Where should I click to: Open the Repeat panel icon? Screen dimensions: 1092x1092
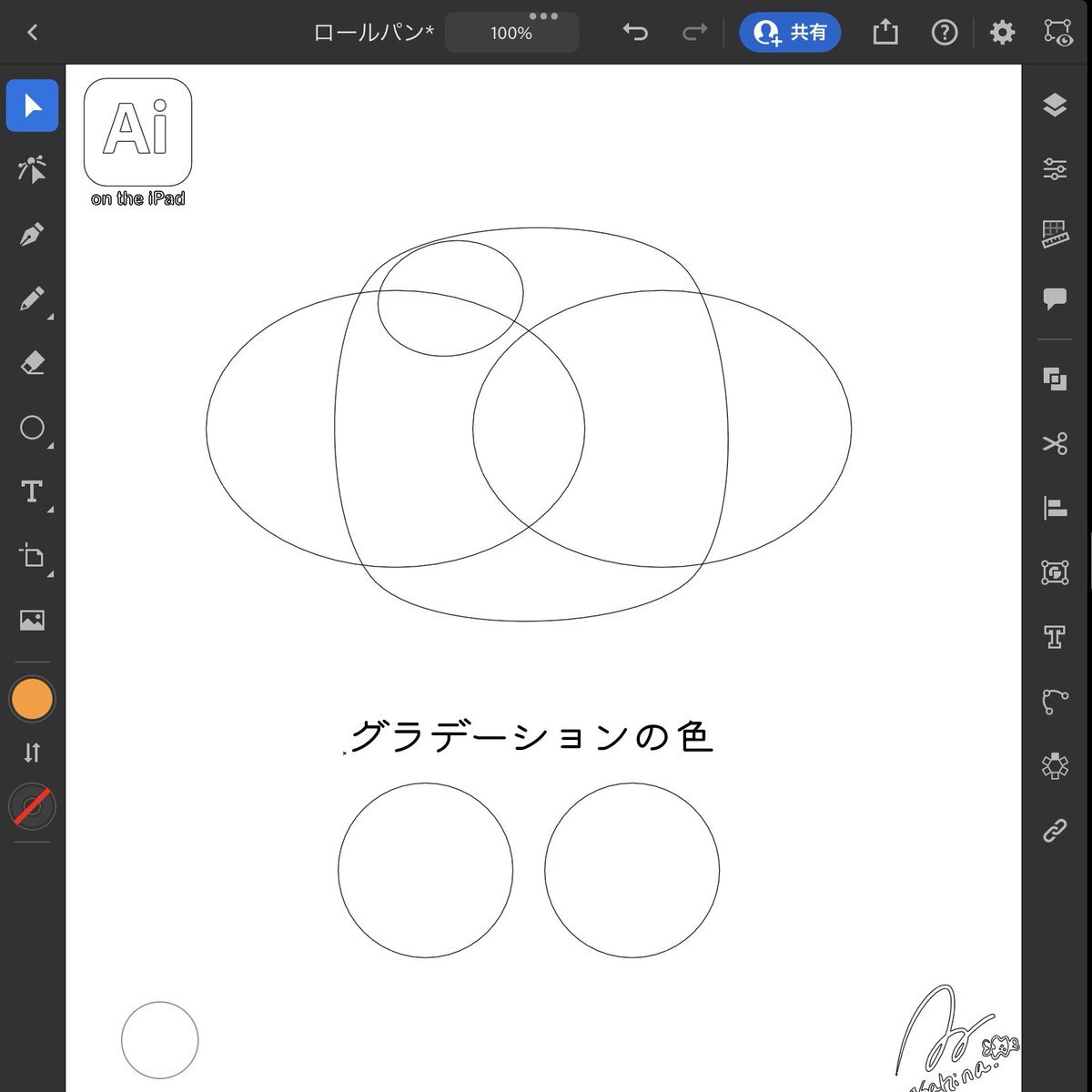point(1055,766)
